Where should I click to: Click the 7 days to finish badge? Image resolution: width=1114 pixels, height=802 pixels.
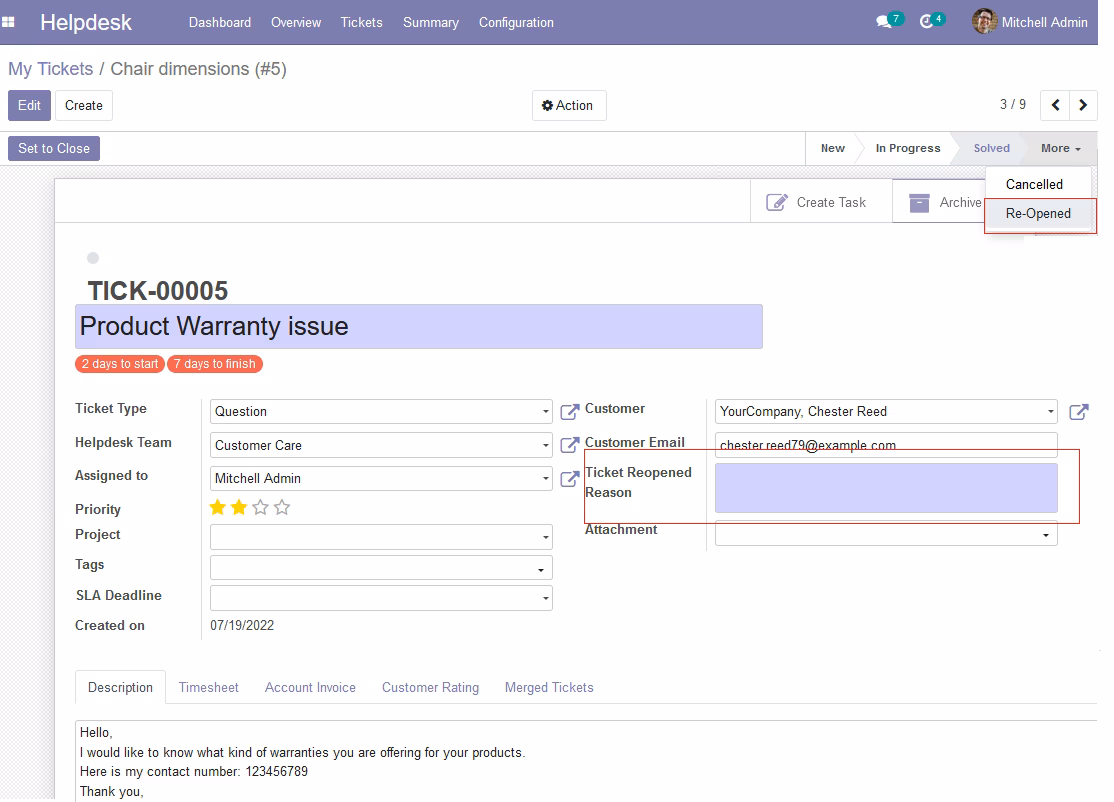tap(215, 364)
